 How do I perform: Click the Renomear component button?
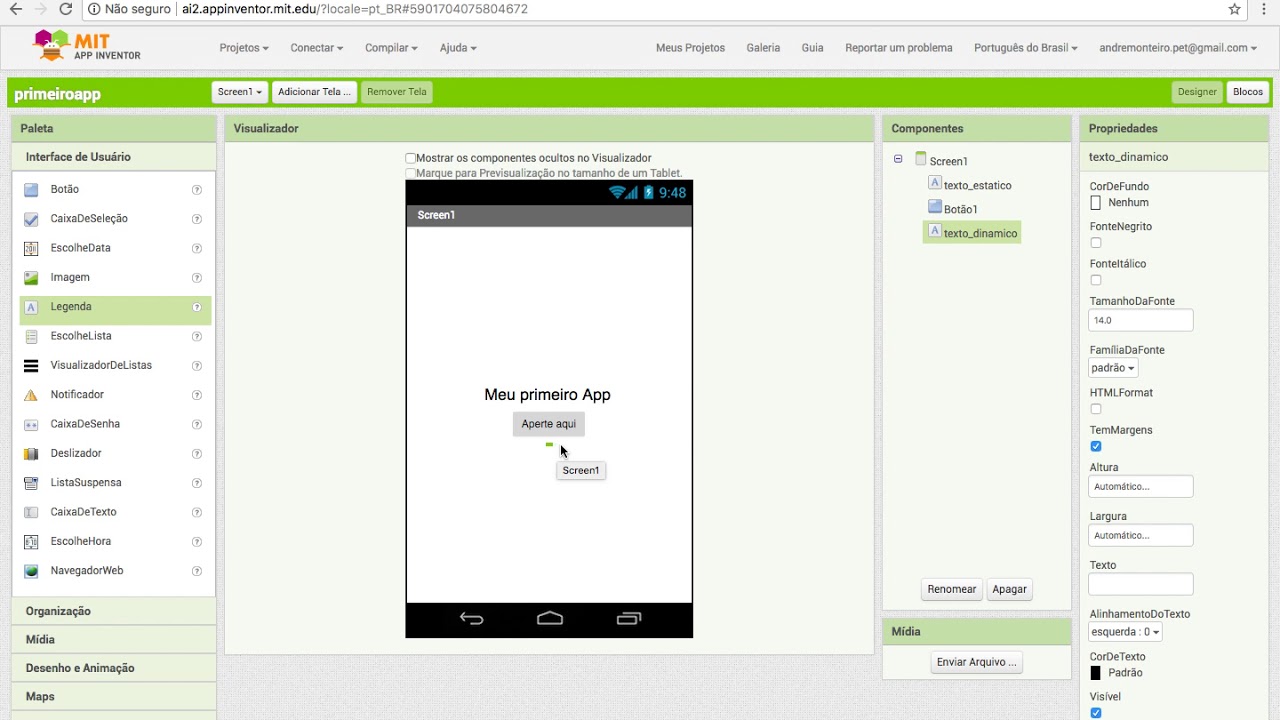tap(951, 589)
